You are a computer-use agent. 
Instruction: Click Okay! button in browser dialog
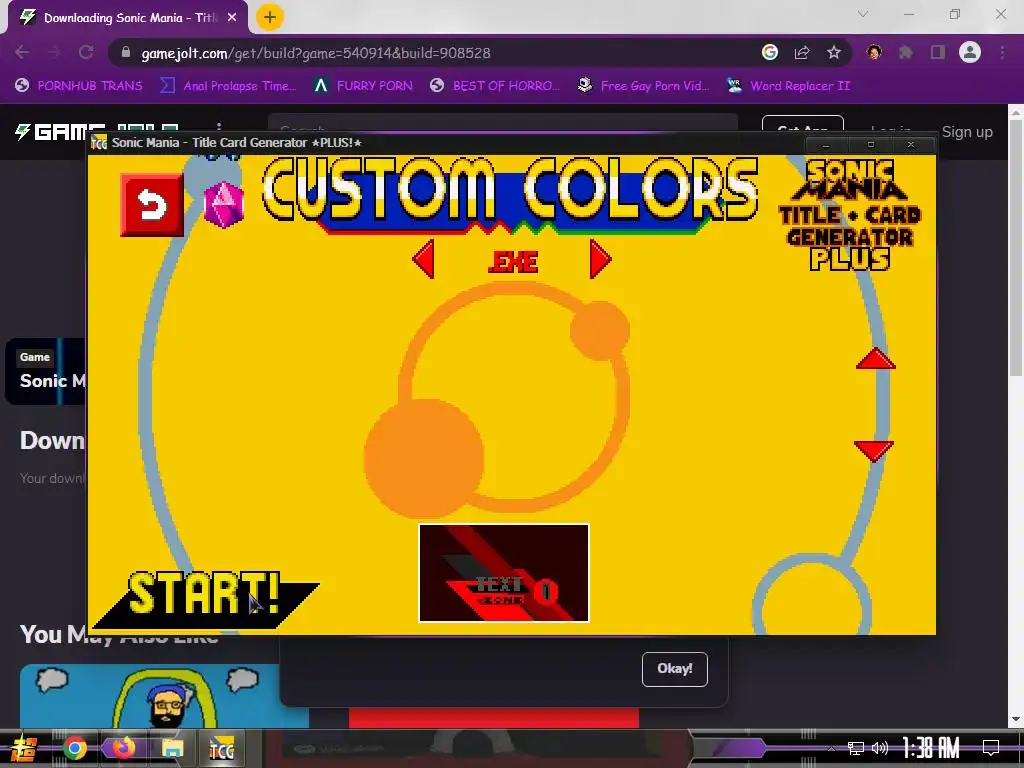tap(675, 669)
